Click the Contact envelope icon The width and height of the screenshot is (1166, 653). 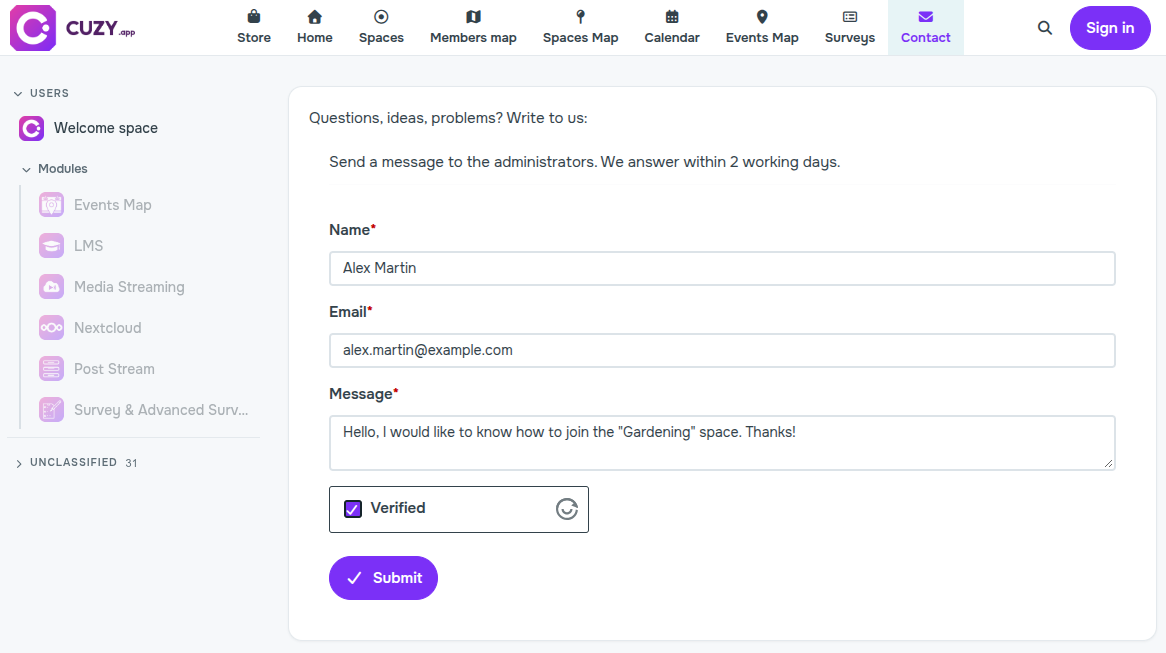point(925,16)
